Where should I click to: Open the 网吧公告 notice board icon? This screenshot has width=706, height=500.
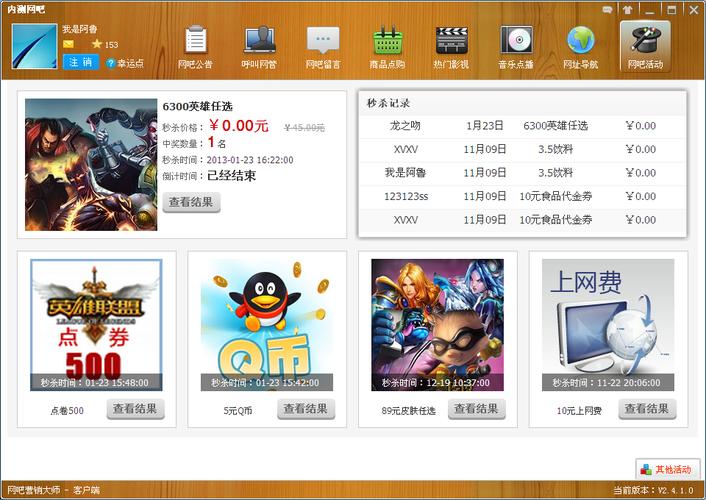(x=195, y=47)
